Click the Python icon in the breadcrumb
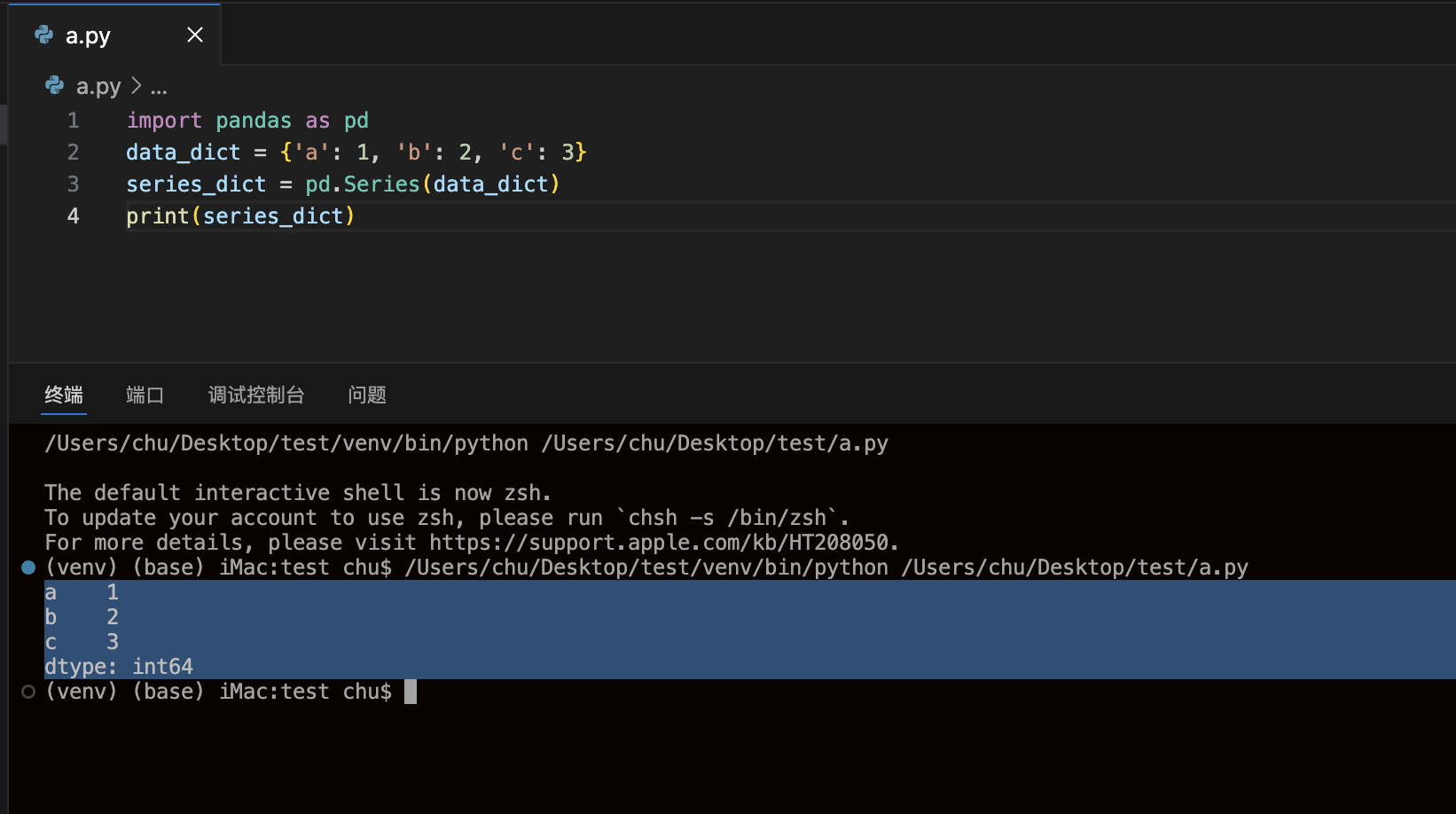Viewport: 1456px width, 814px height. pyautogui.click(x=55, y=86)
